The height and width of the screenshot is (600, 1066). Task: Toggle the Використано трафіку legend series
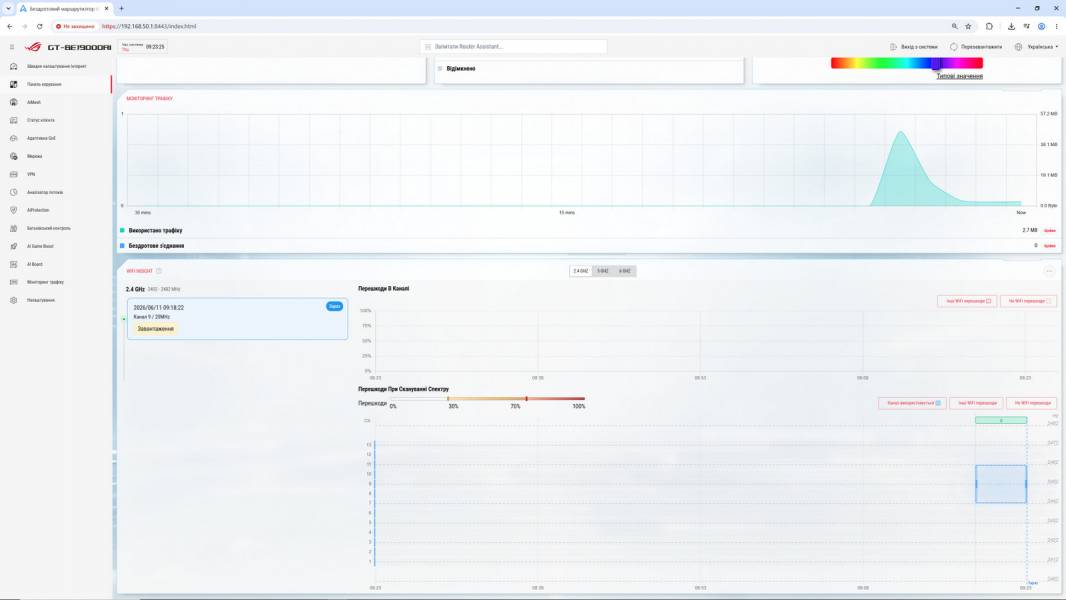click(122, 230)
